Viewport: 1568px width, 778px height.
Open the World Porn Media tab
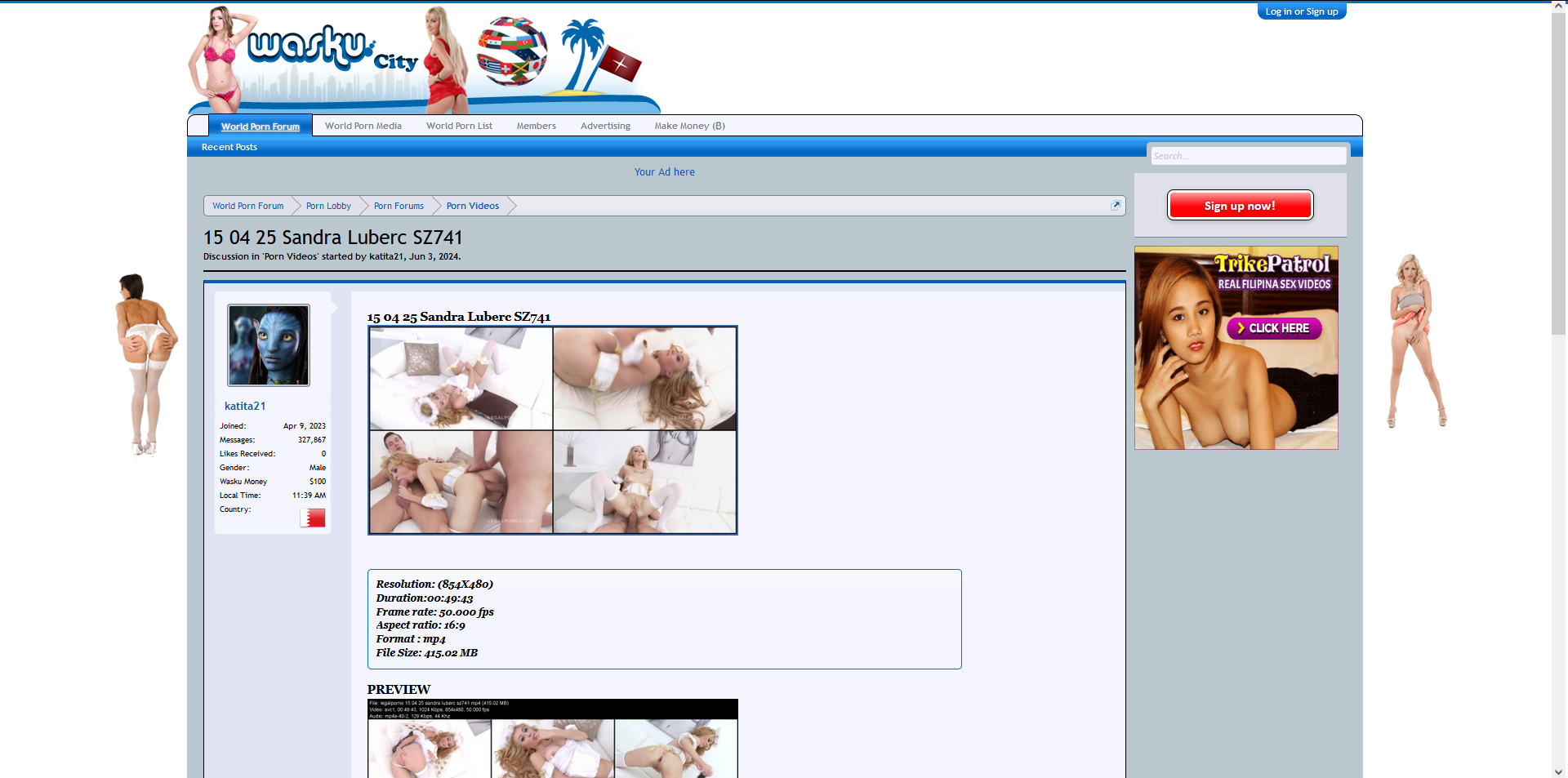[363, 126]
